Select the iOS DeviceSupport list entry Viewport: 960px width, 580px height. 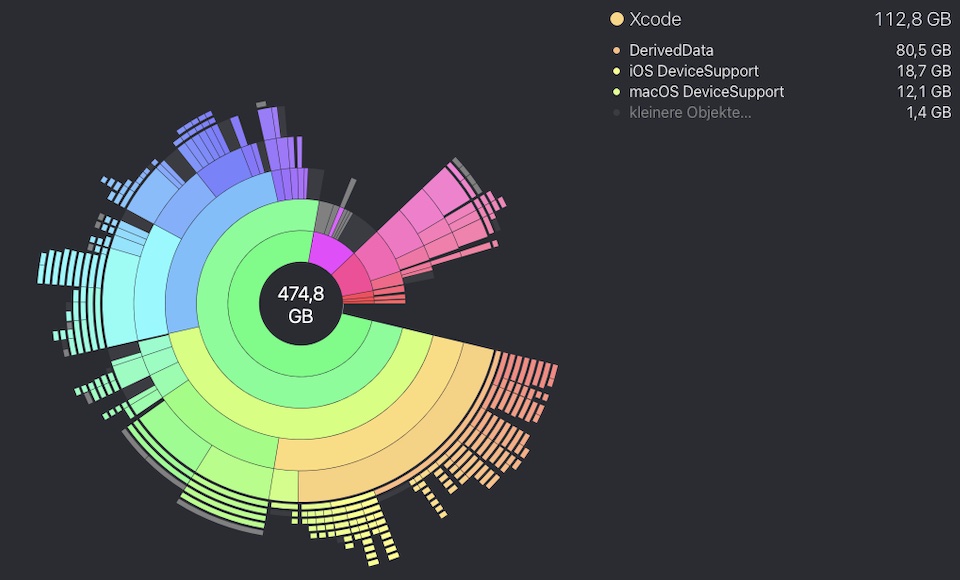click(x=780, y=71)
